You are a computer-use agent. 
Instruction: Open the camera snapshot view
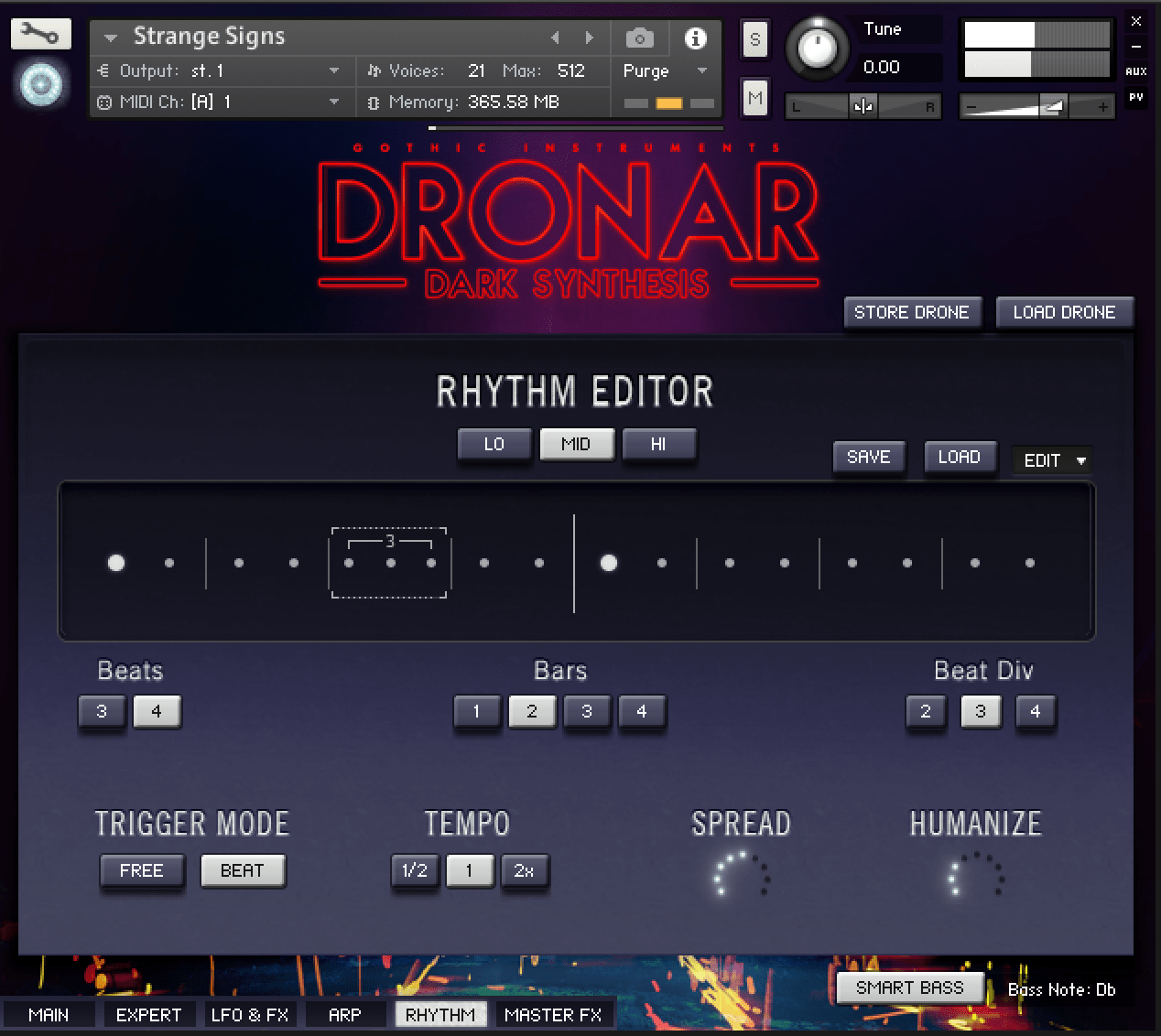pos(639,38)
